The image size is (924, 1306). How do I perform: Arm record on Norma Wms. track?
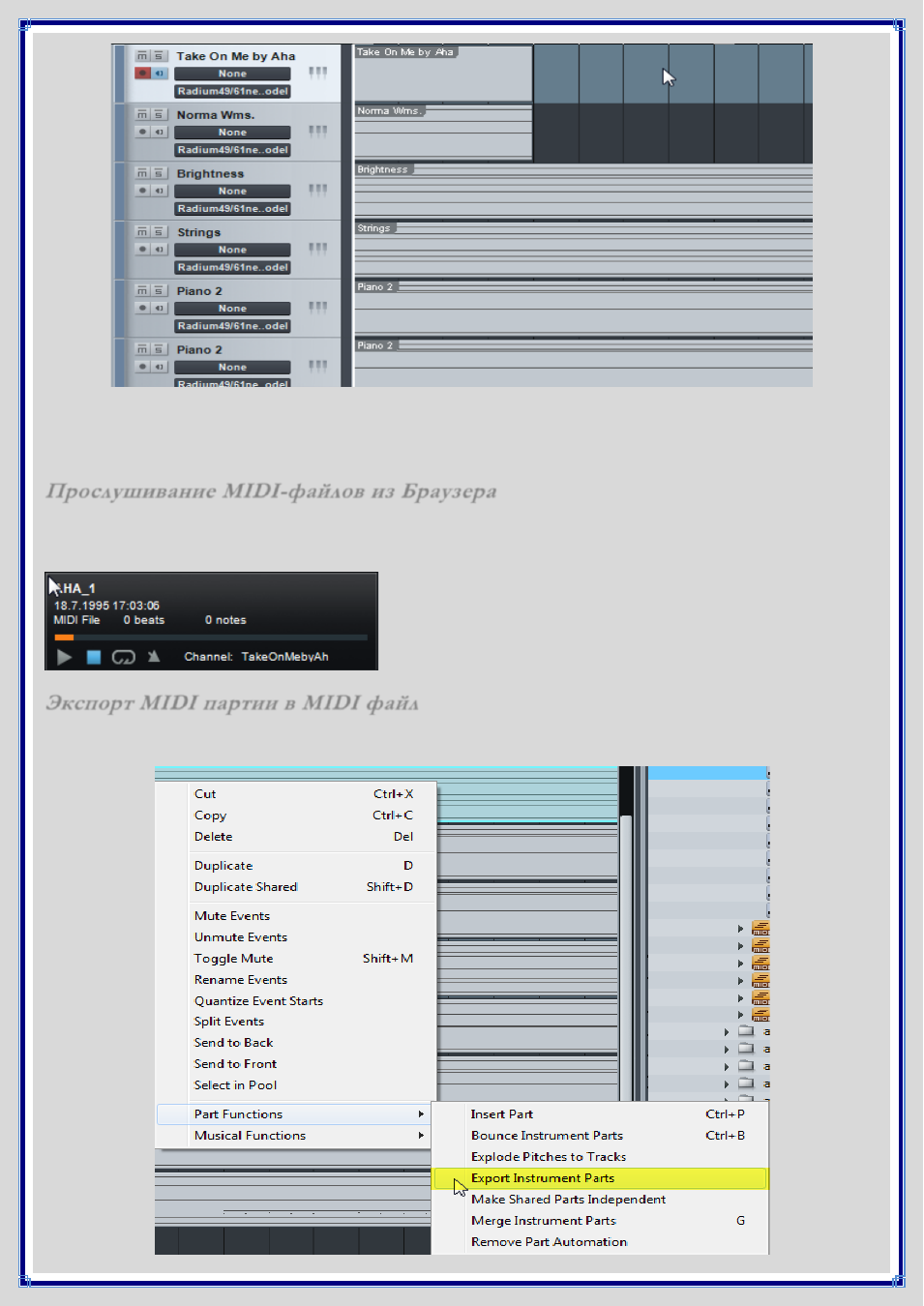click(142, 132)
